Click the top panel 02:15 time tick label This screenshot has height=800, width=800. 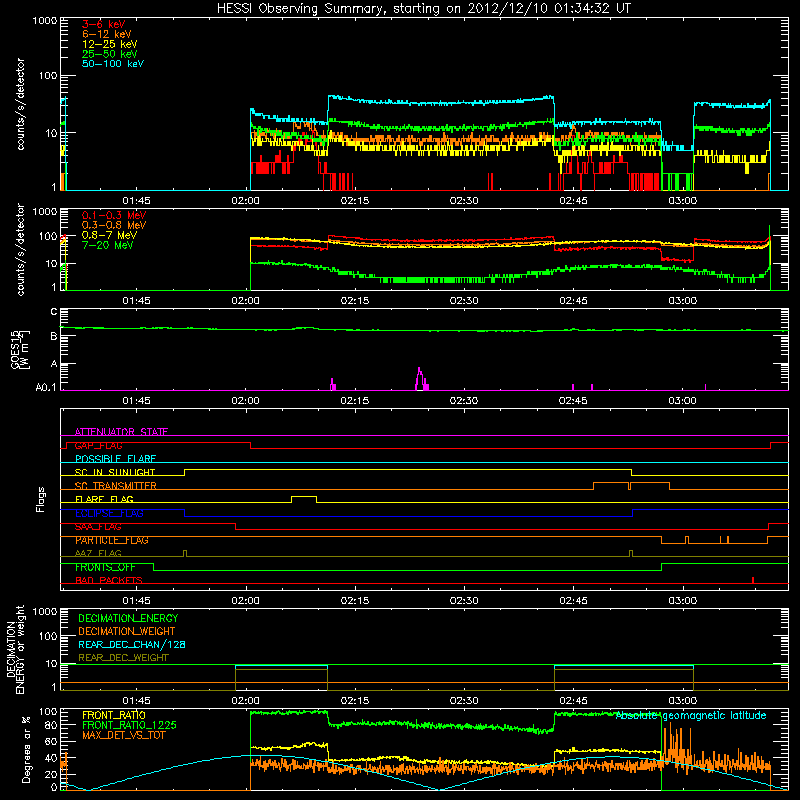tap(355, 201)
